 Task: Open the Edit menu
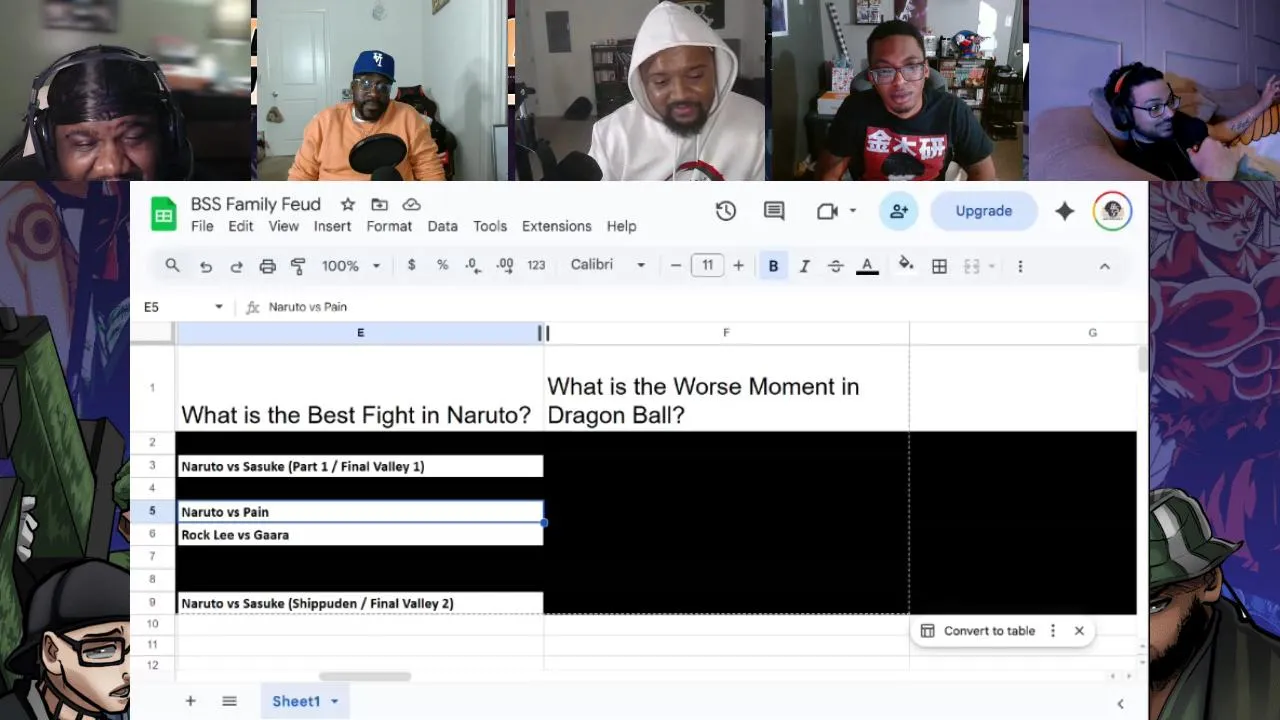(241, 226)
